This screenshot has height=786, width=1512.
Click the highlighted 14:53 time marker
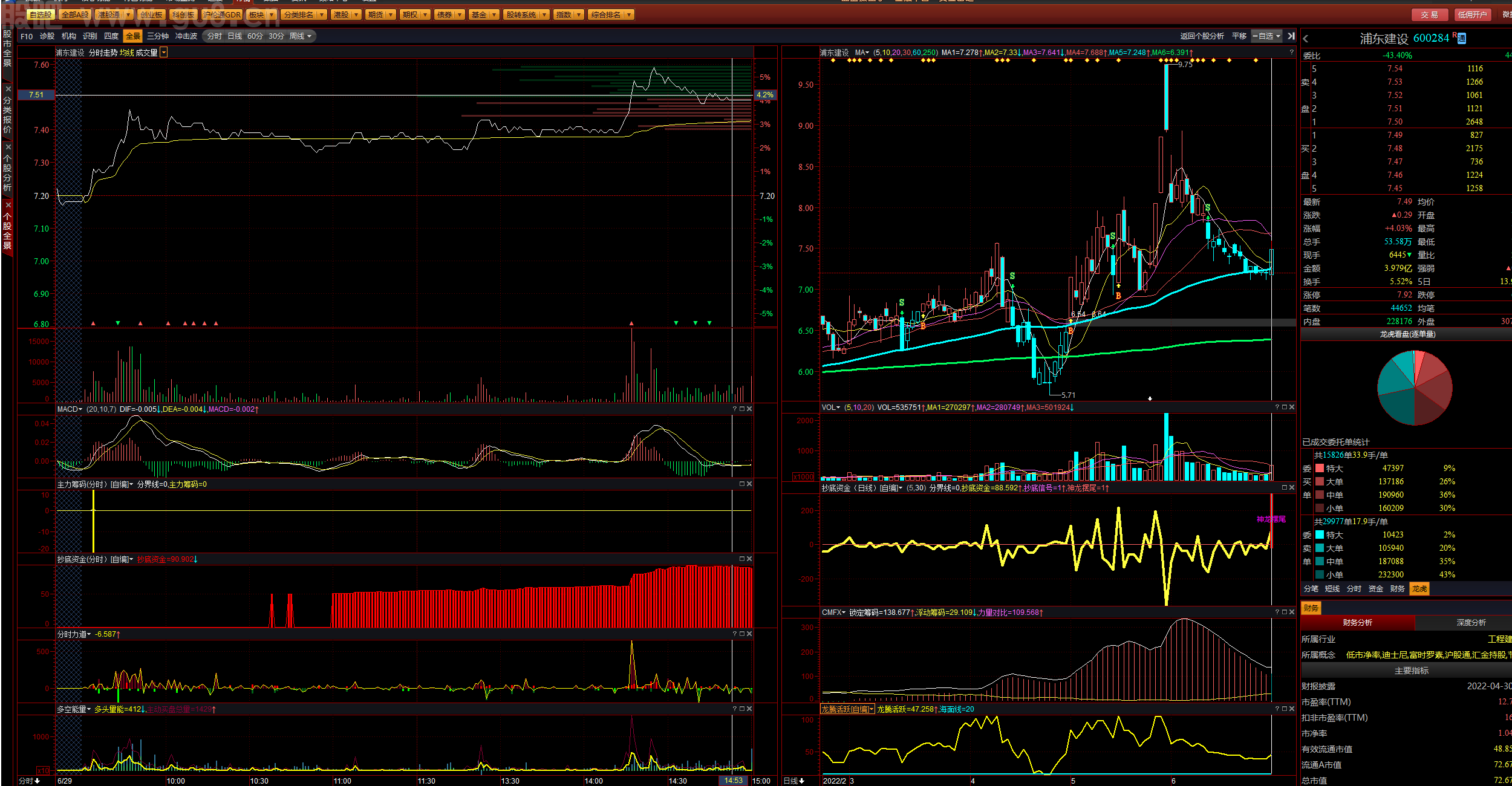(734, 781)
